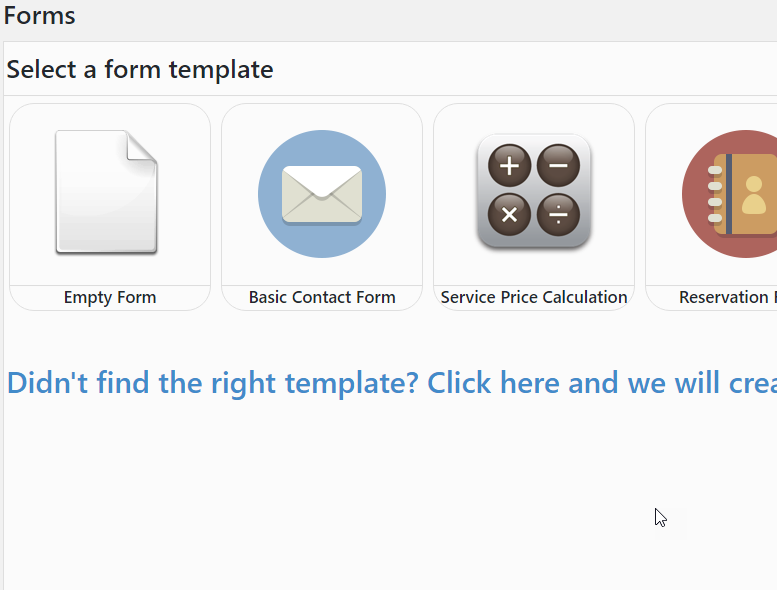
Task: Open the "Didn't find the right template?" link
Action: point(392,383)
